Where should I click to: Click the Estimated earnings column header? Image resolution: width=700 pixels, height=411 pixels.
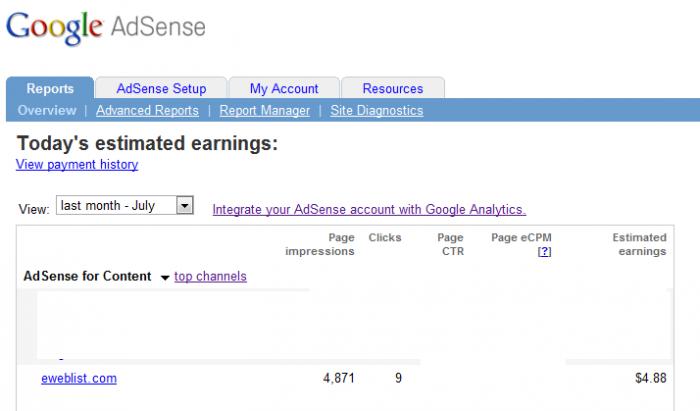click(639, 244)
